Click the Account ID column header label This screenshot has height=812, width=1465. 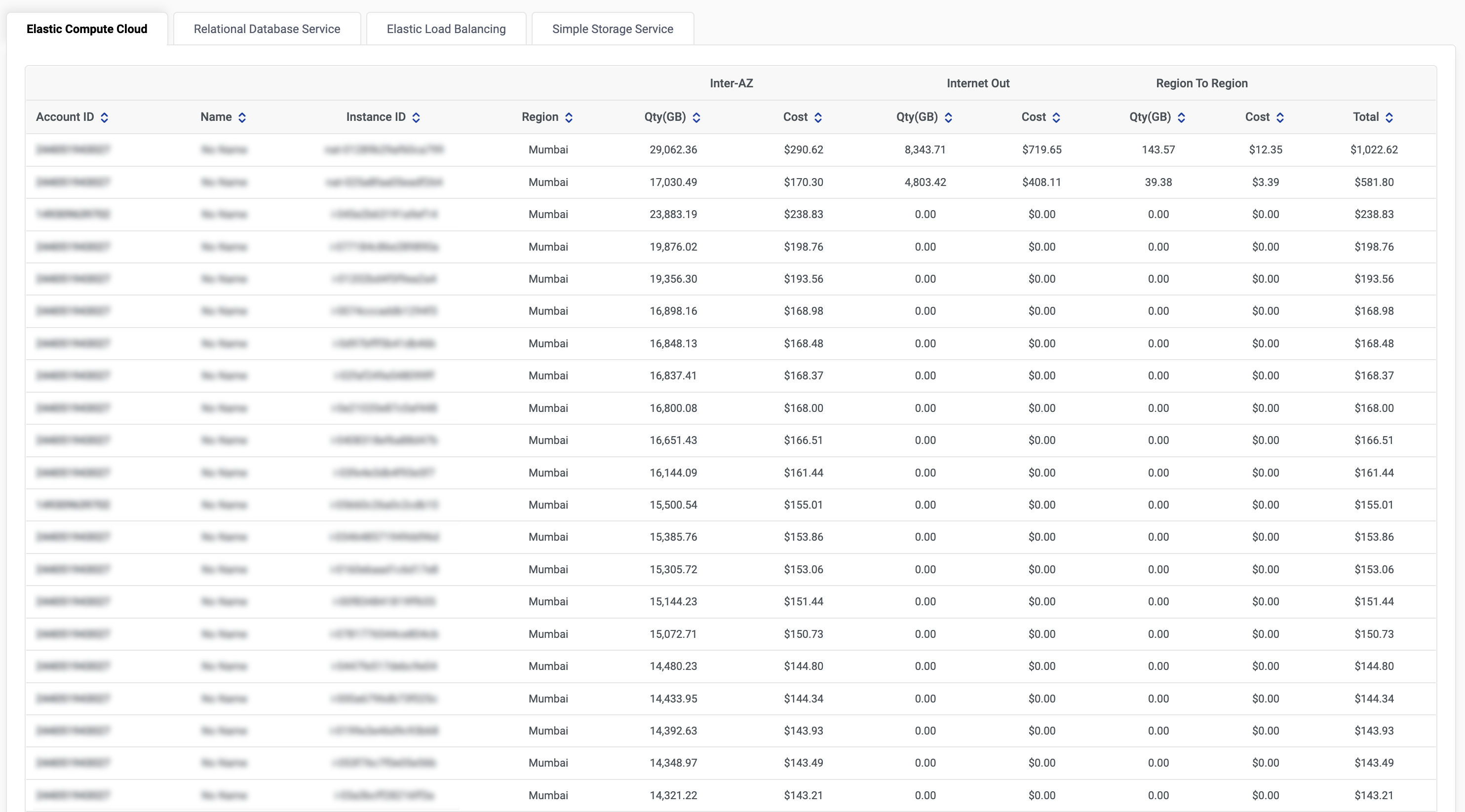[x=65, y=117]
